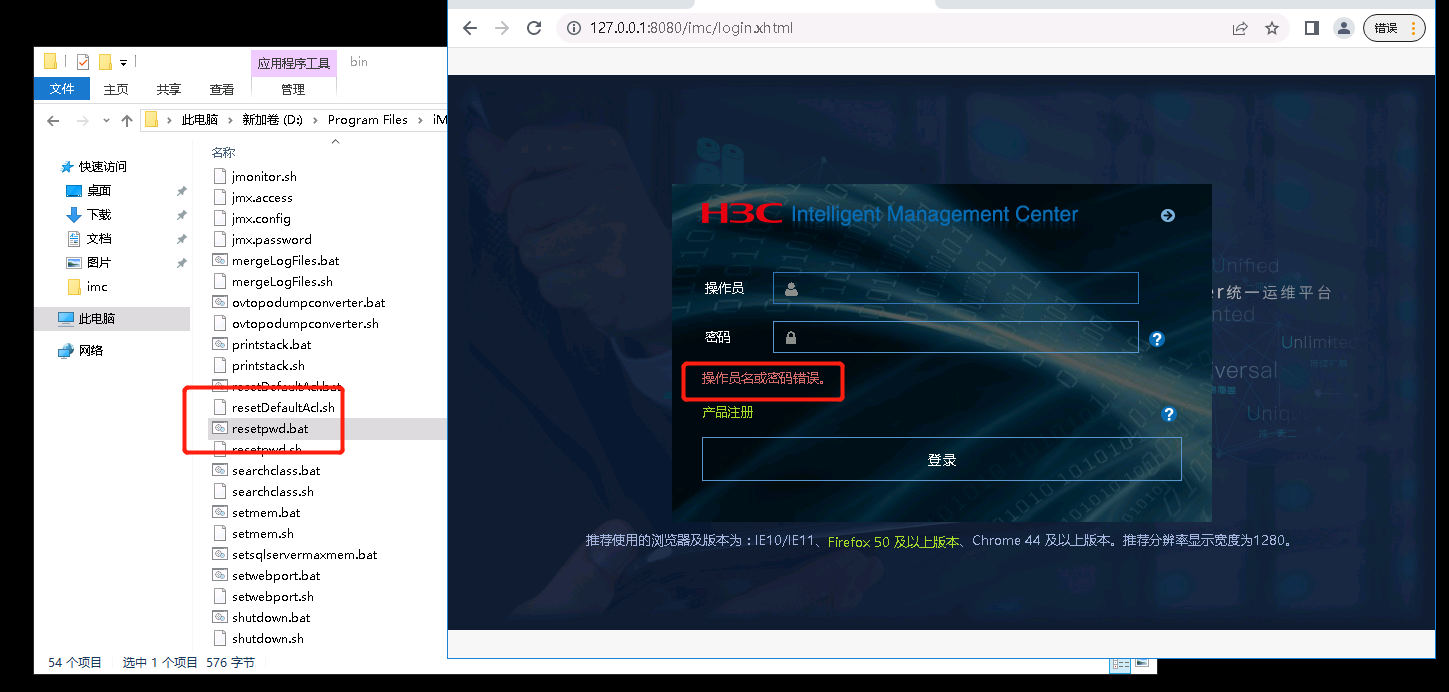Screen dimensions: 1449x692
Task: Click the 错误 update button in browser toolbar
Action: 1394,28
